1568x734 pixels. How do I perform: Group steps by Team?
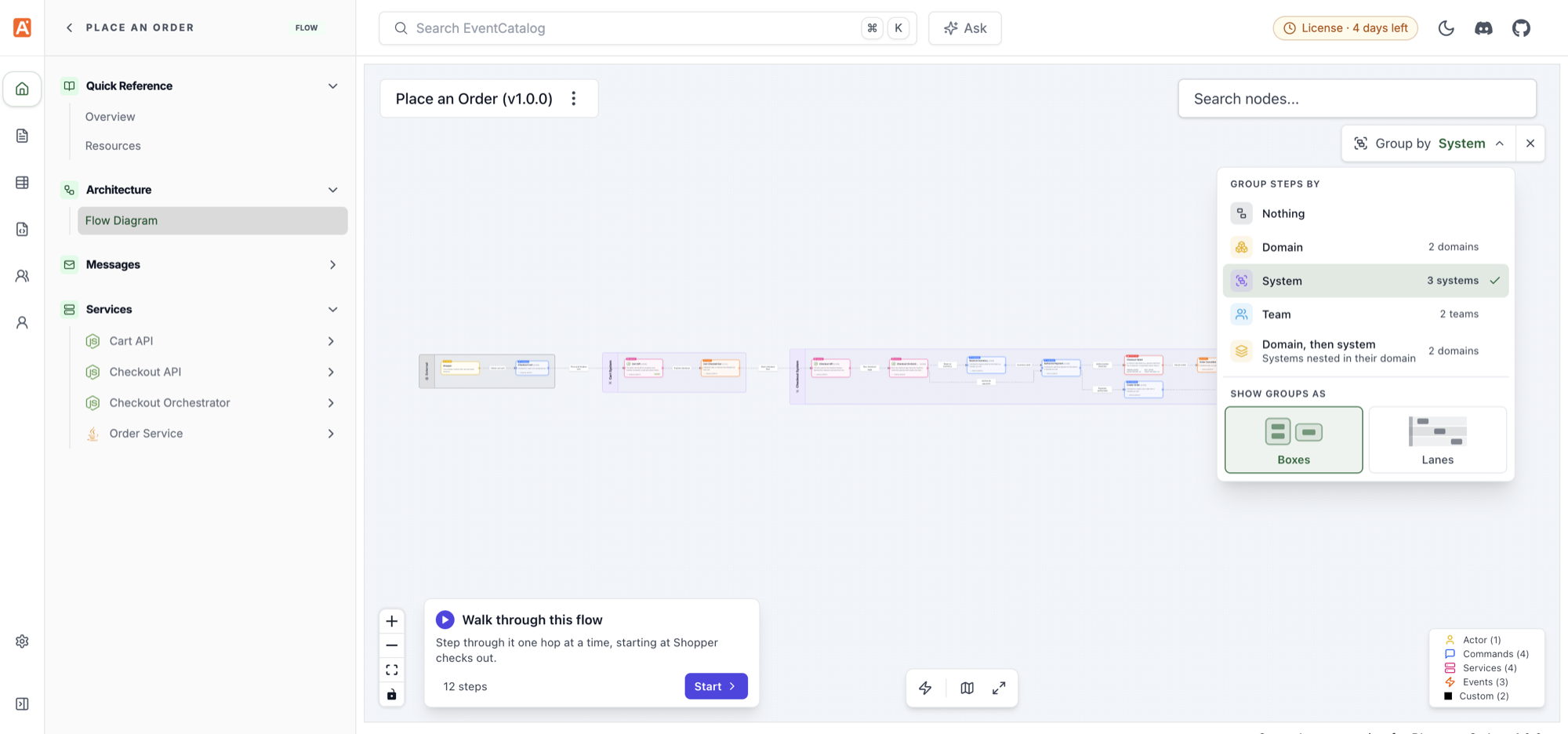(x=1366, y=314)
